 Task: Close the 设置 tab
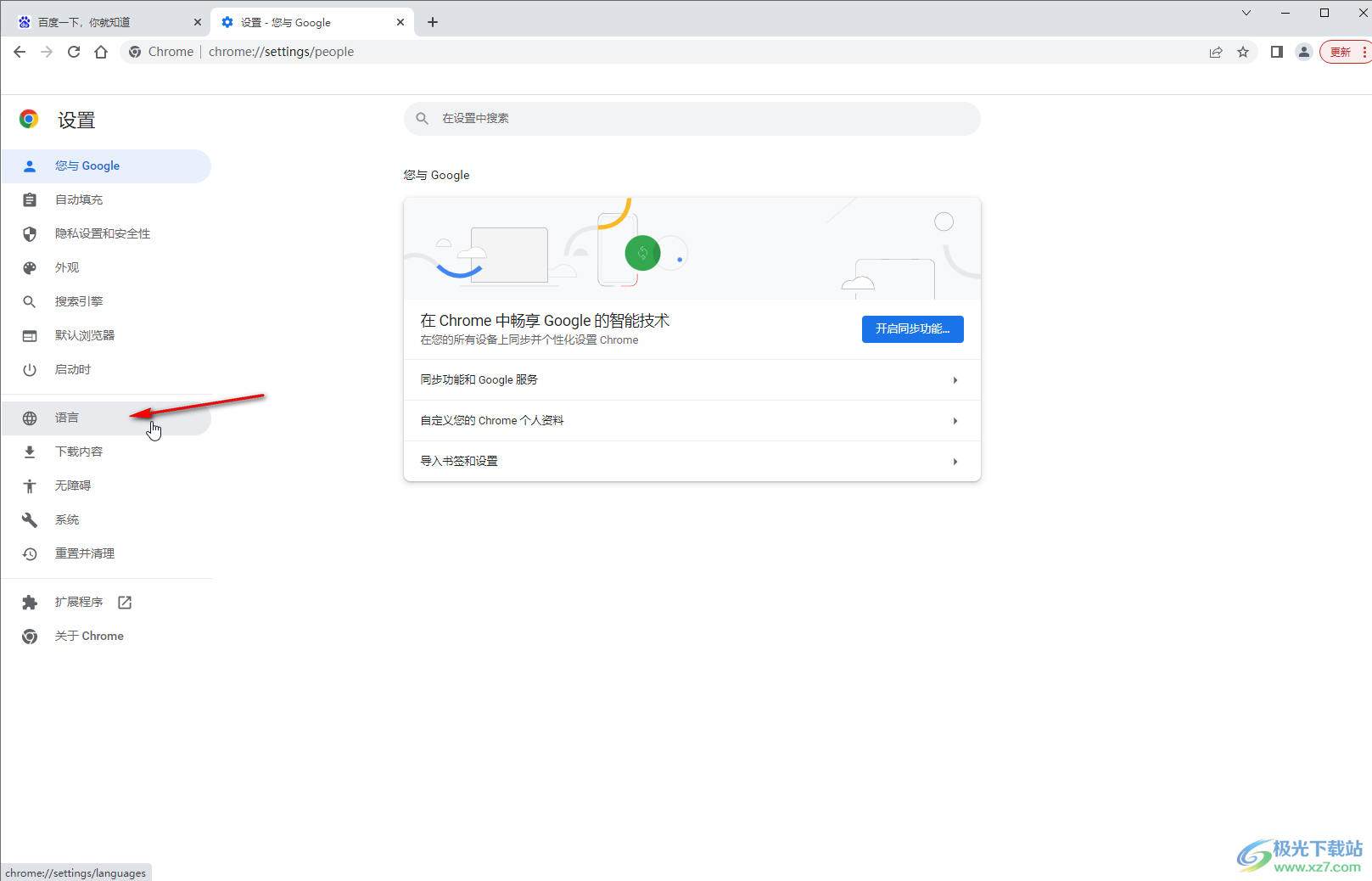point(400,22)
